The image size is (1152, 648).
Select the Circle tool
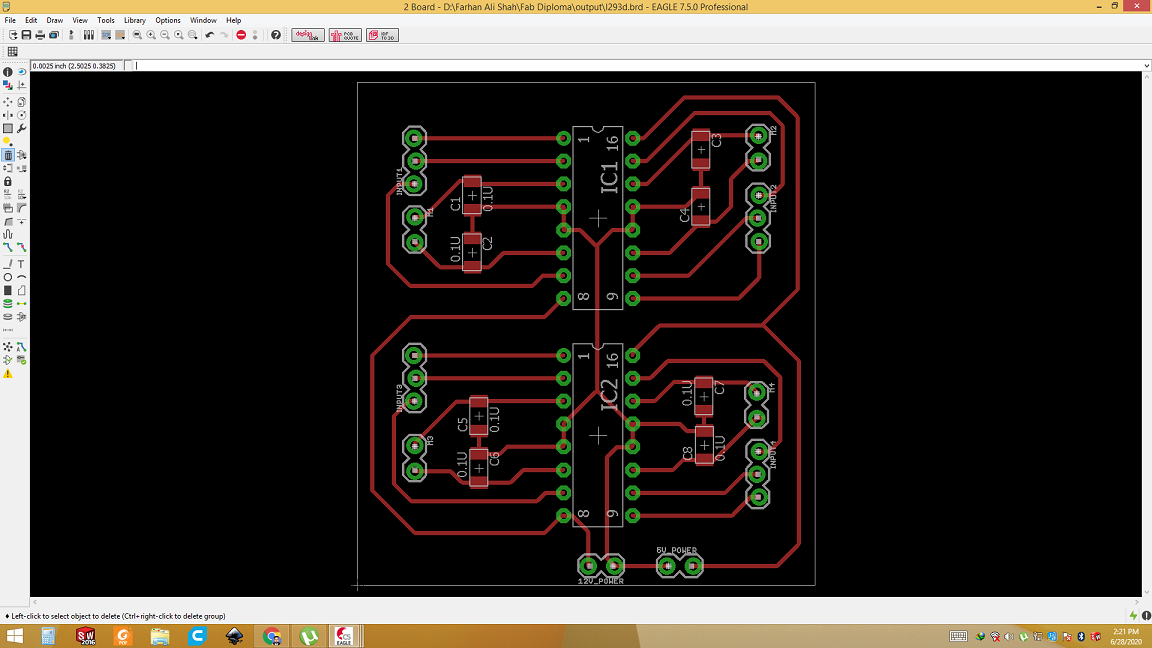(7, 277)
